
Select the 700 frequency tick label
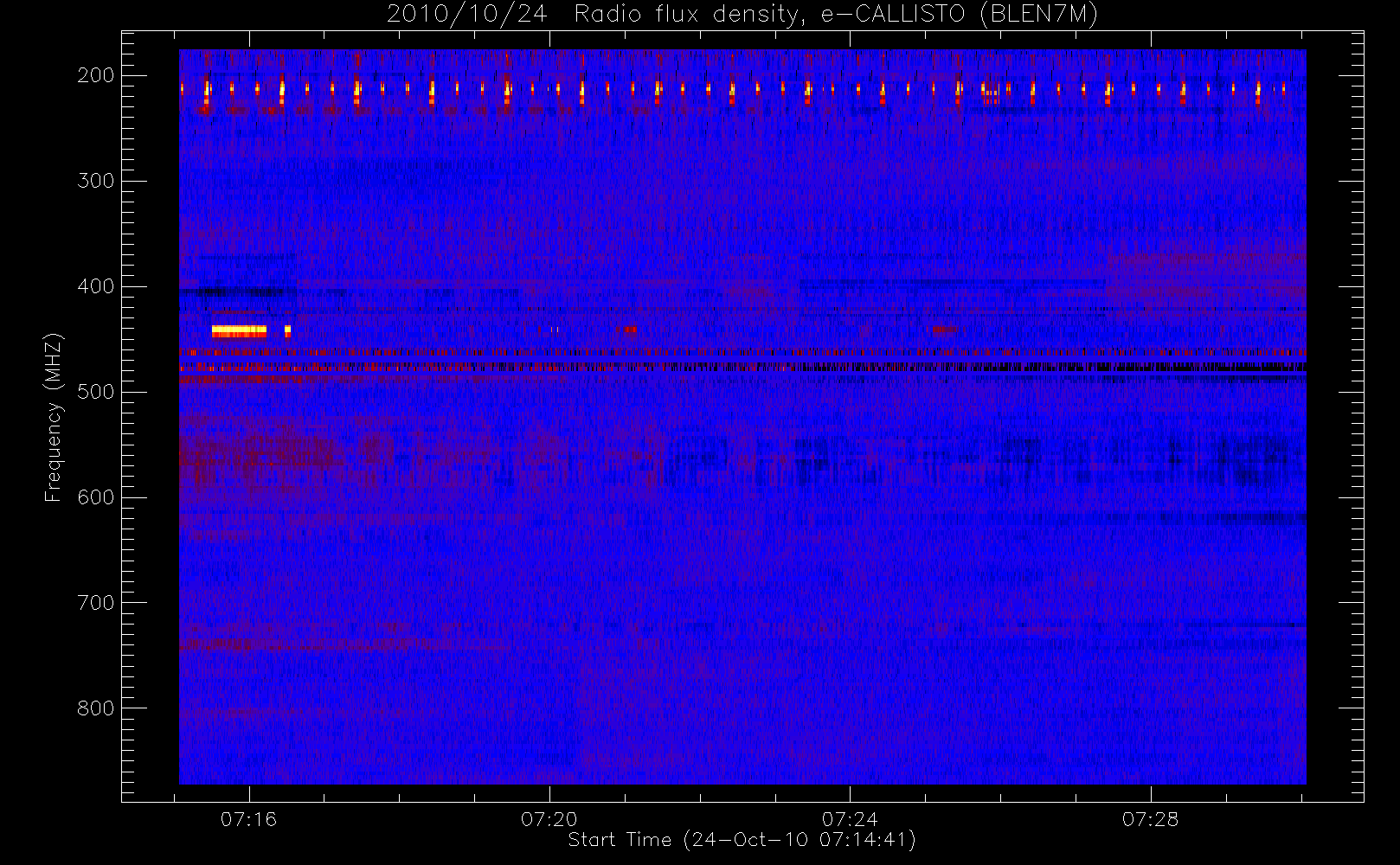(96, 603)
